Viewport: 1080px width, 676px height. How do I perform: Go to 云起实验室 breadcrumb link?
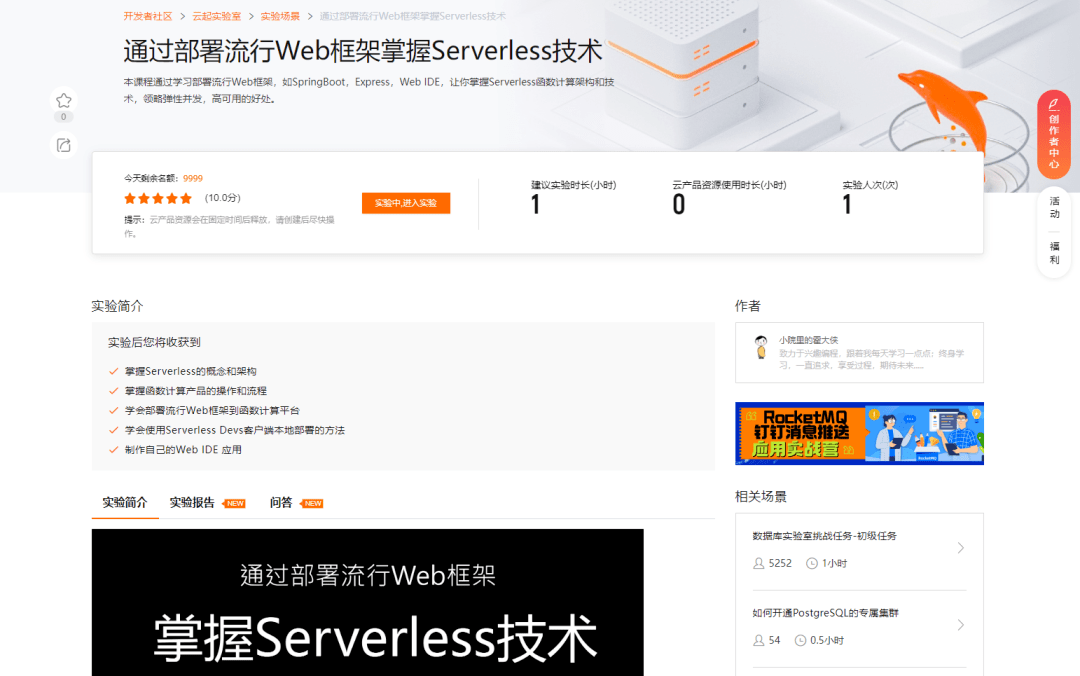point(216,16)
